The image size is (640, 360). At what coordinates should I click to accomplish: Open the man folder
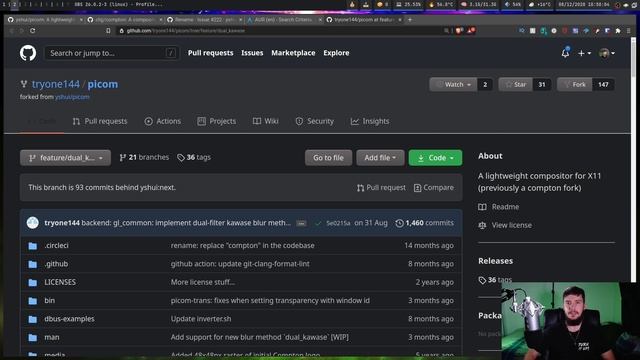(52, 337)
